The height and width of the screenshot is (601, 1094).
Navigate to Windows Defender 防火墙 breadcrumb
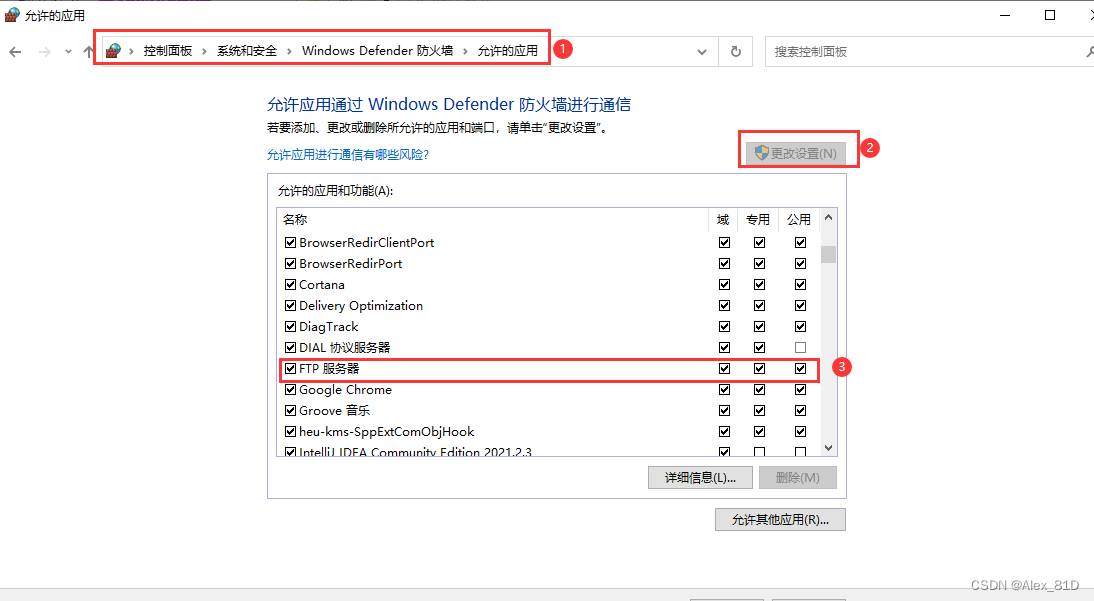coord(377,51)
